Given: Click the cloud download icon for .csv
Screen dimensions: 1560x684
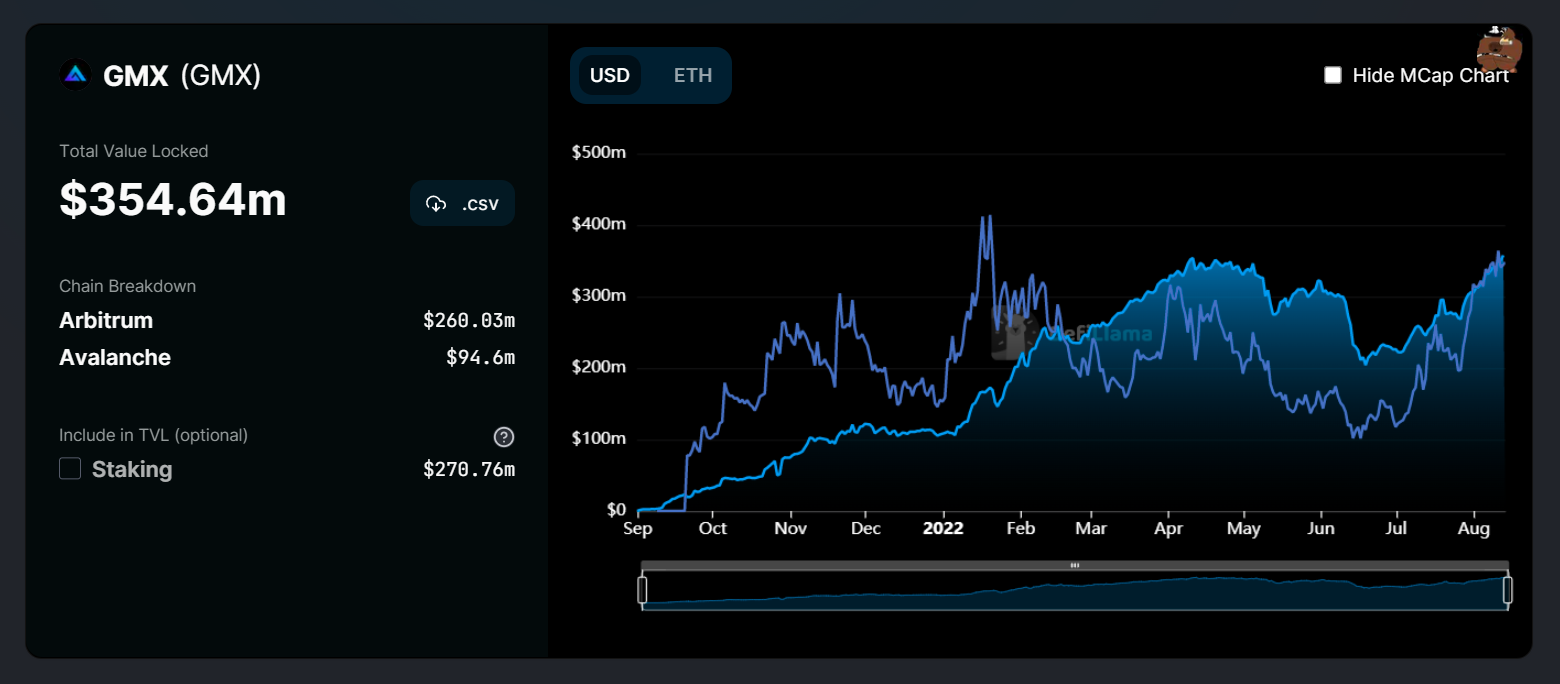Looking at the screenshot, I should (x=436, y=204).
